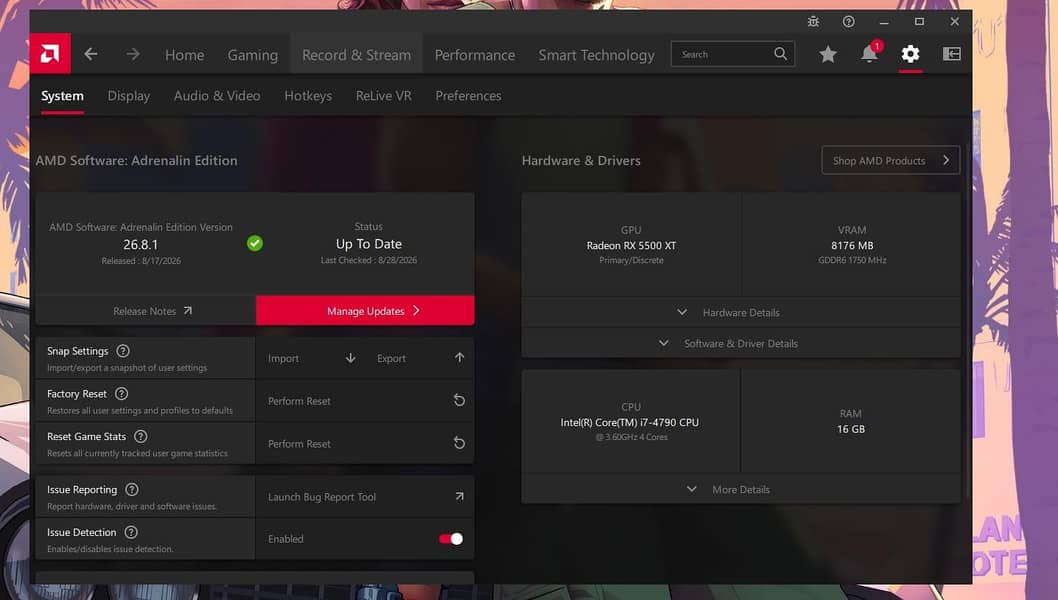Click Perform Reset for Game Stats

click(365, 443)
